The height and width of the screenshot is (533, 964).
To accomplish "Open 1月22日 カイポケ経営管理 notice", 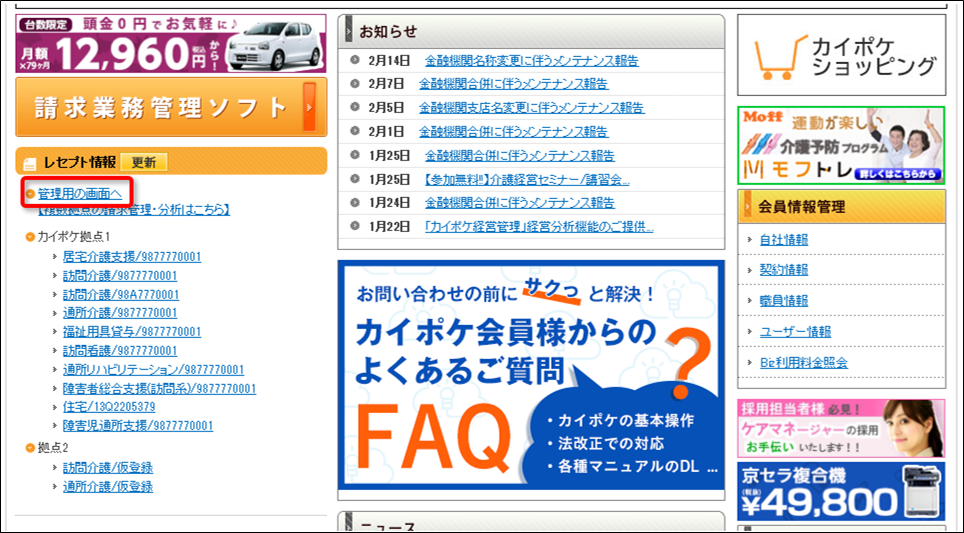I will pyautogui.click(x=539, y=227).
